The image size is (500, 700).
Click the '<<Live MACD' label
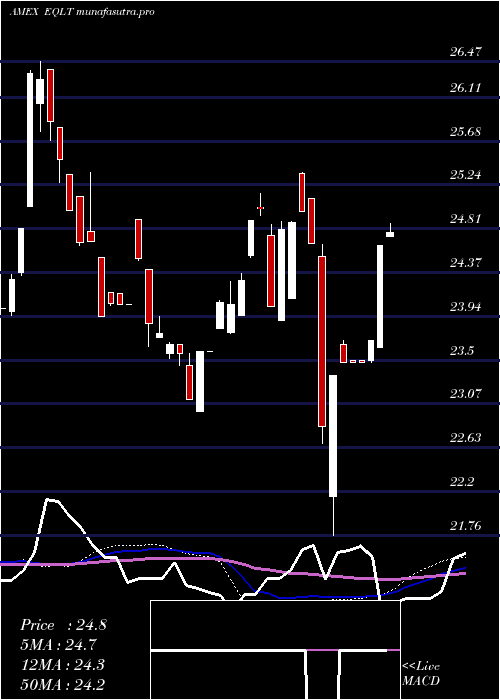coord(421,674)
